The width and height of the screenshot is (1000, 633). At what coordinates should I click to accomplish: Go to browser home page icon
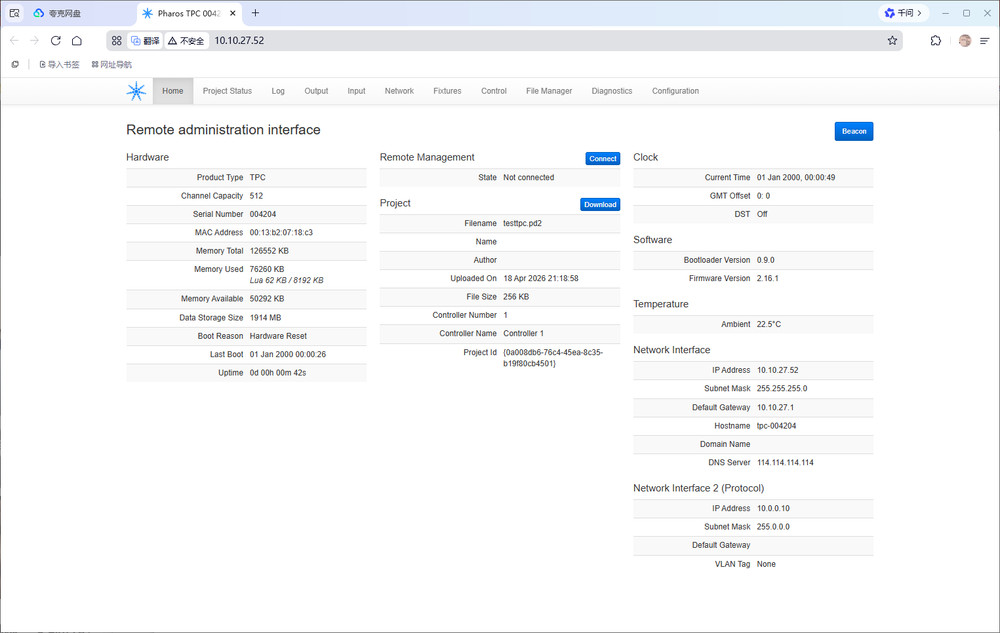(77, 41)
